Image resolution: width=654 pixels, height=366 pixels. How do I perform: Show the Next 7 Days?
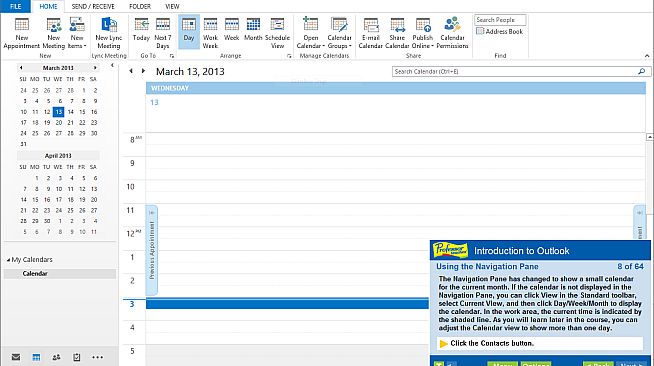(x=163, y=33)
